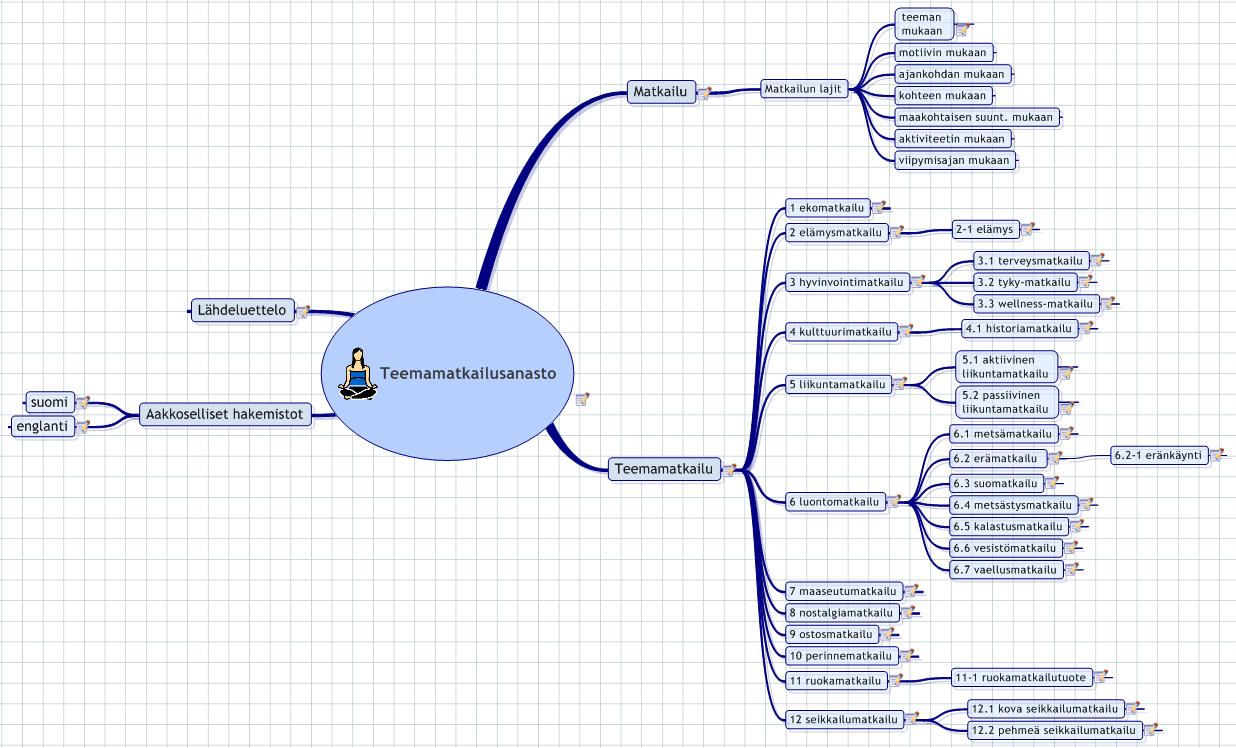Open the central topic's note icon

[582, 400]
